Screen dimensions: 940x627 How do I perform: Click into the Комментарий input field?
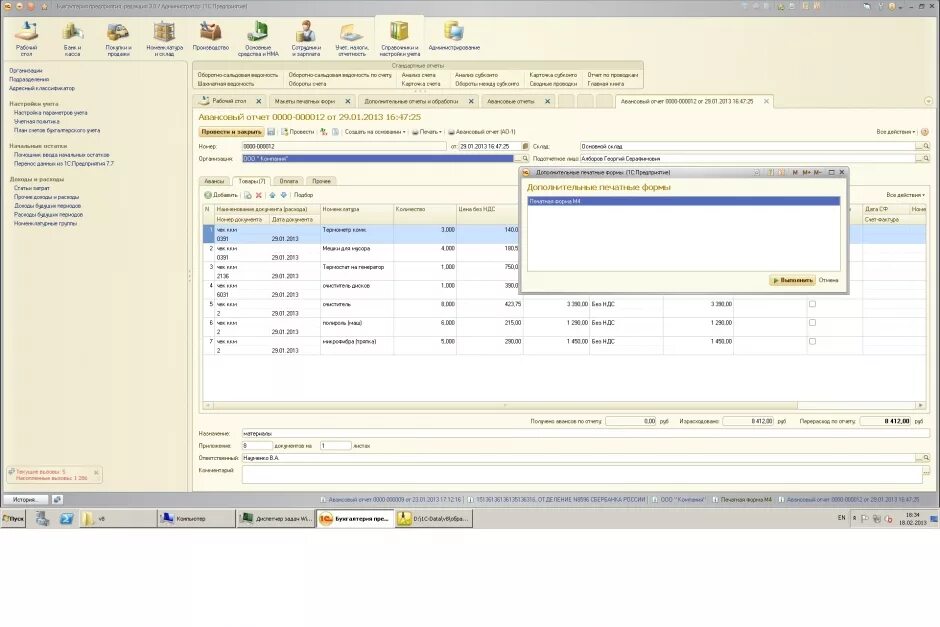582,475
